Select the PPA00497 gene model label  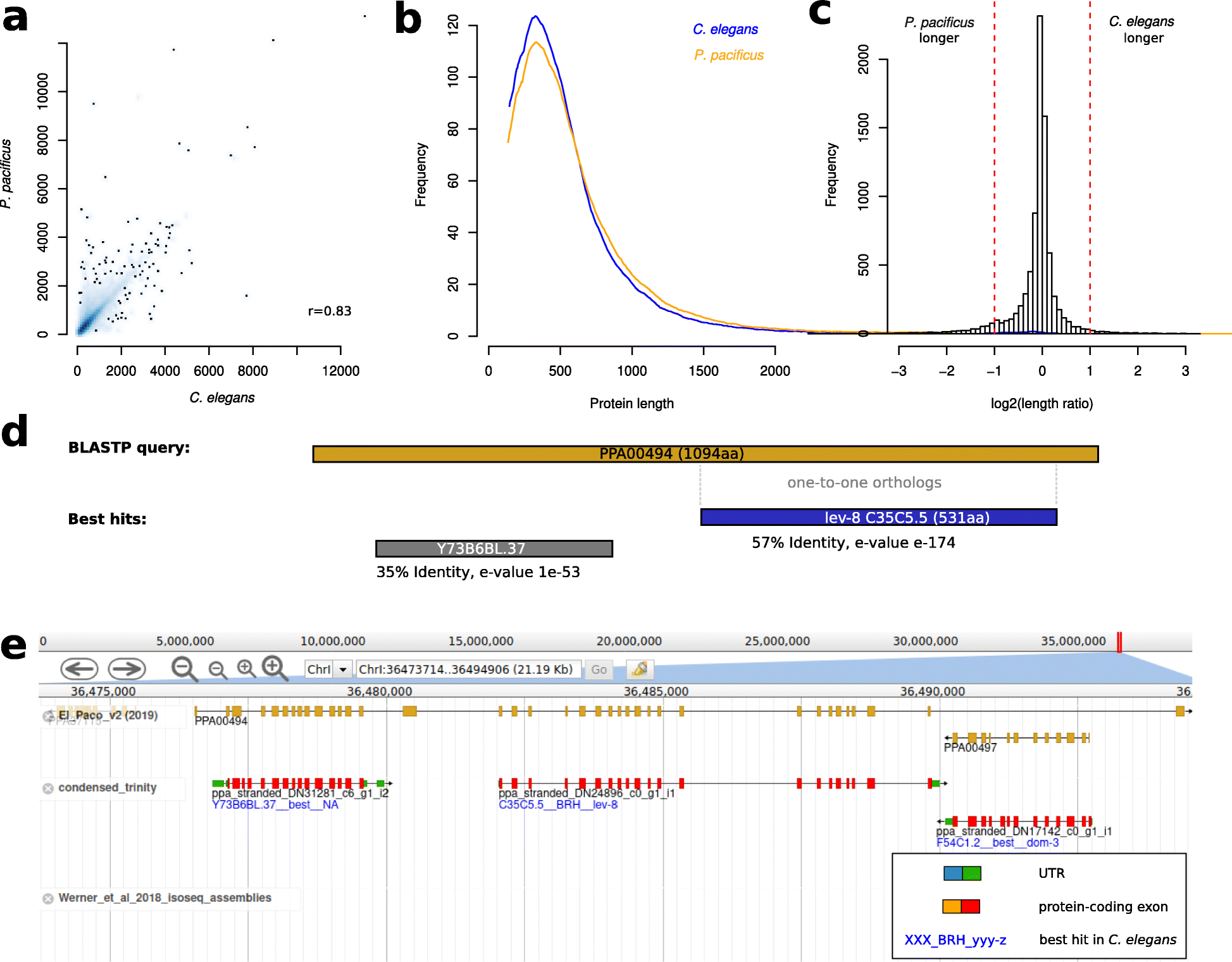(x=970, y=747)
